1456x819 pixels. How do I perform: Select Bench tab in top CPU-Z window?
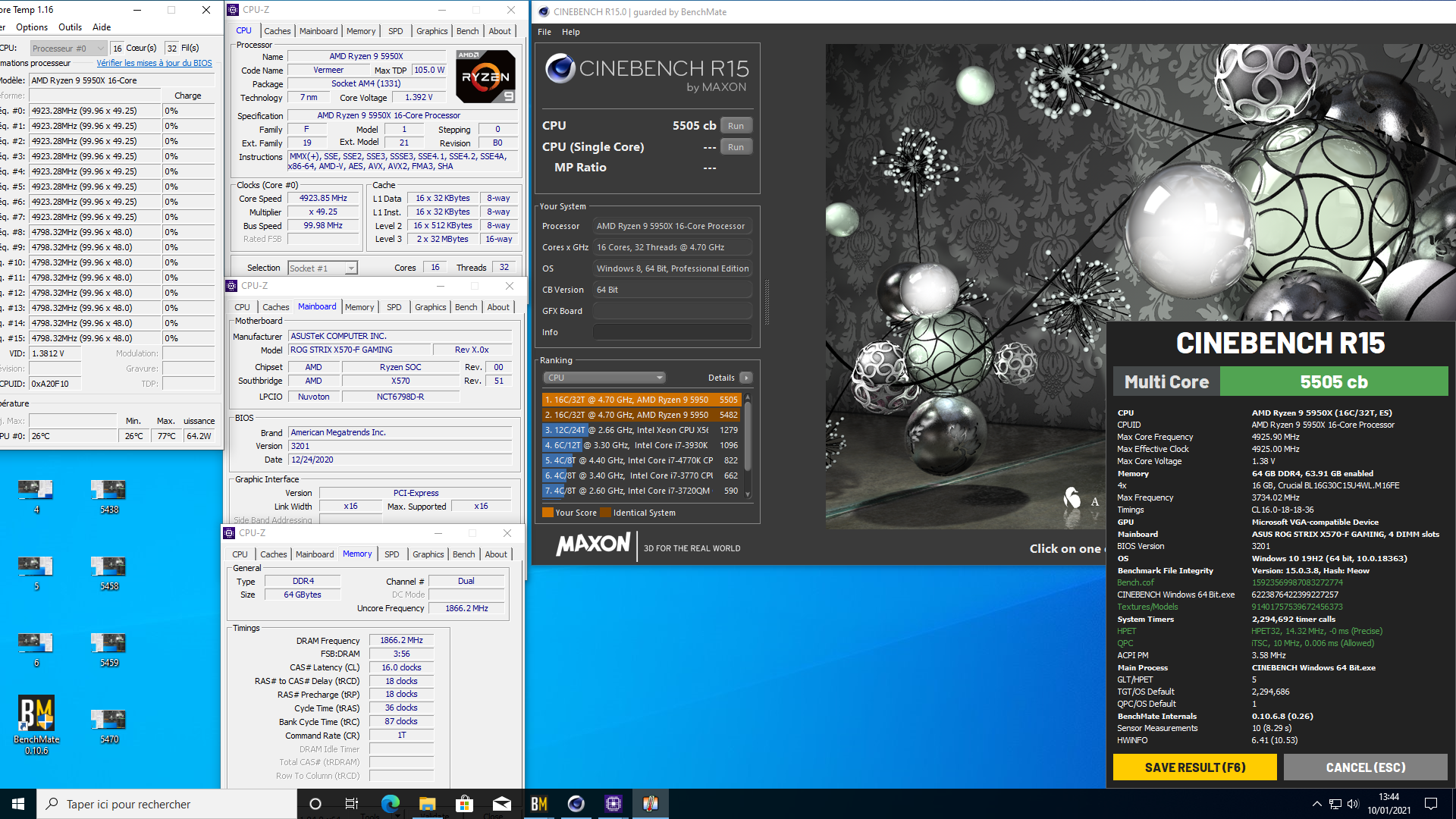pyautogui.click(x=467, y=31)
